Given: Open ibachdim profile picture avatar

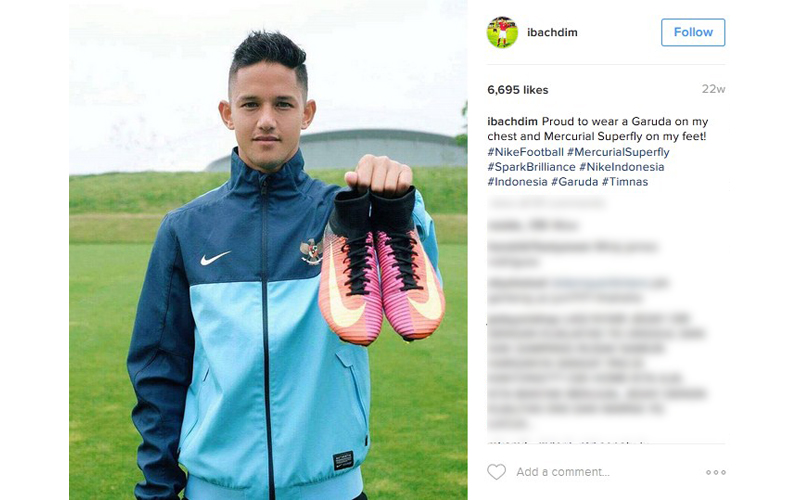Looking at the screenshot, I should pyautogui.click(x=503, y=32).
